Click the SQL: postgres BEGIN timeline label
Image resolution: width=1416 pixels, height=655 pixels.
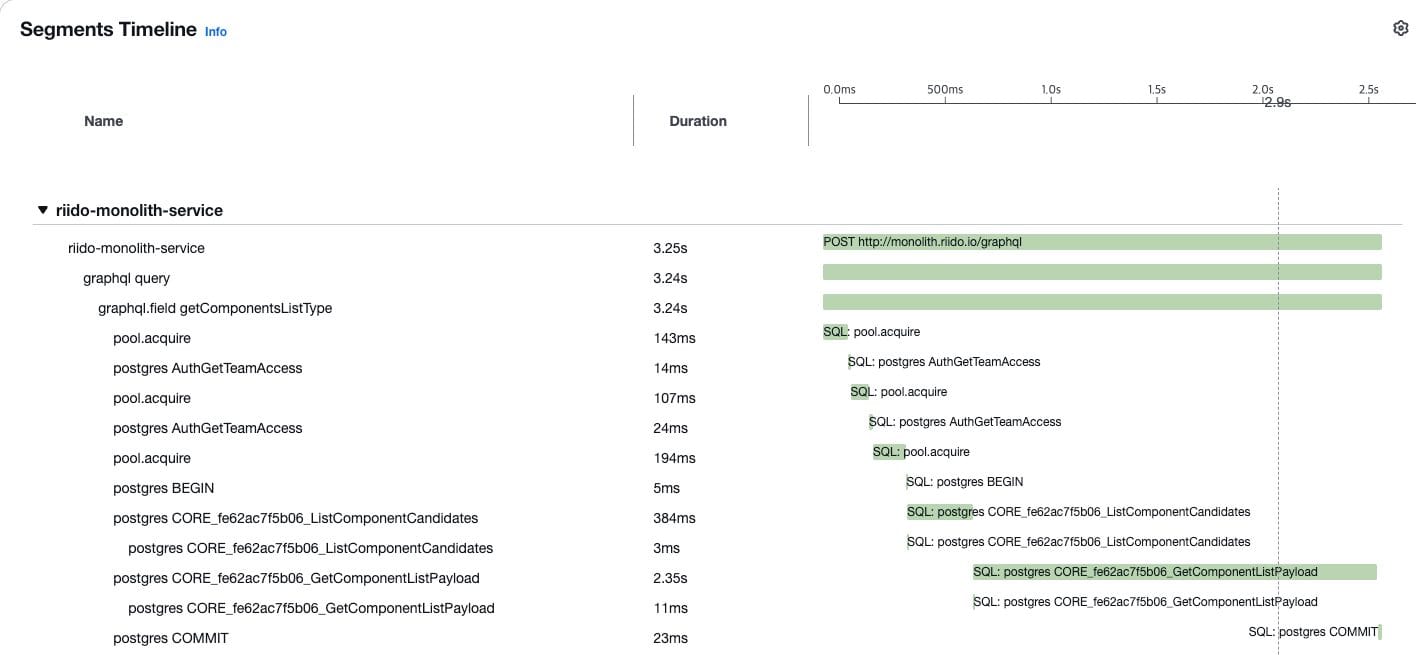[x=965, y=482]
